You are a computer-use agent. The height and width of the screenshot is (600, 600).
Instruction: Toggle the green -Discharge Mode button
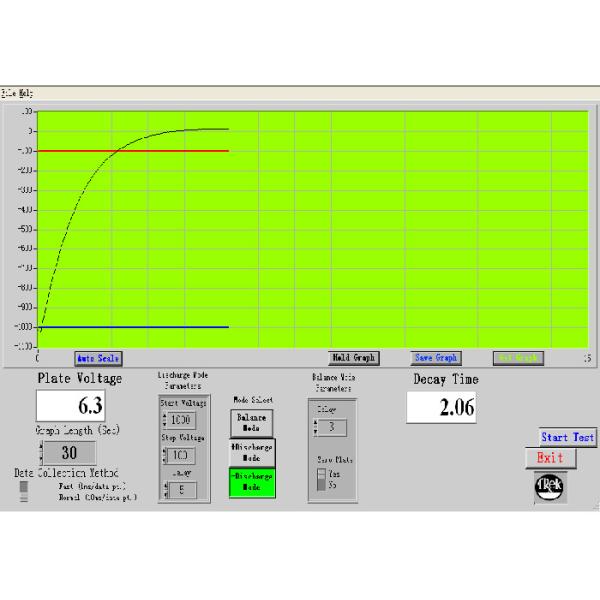(x=251, y=482)
